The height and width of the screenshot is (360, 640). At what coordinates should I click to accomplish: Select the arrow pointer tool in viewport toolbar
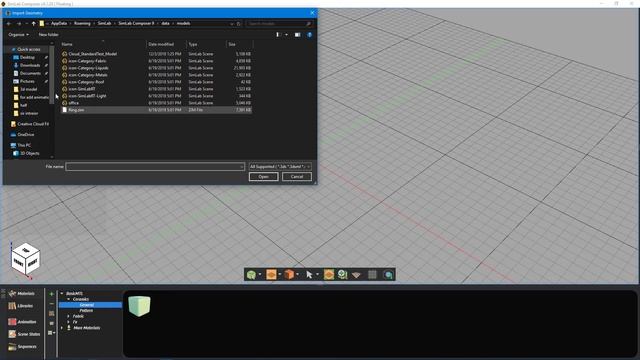pyautogui.click(x=309, y=275)
